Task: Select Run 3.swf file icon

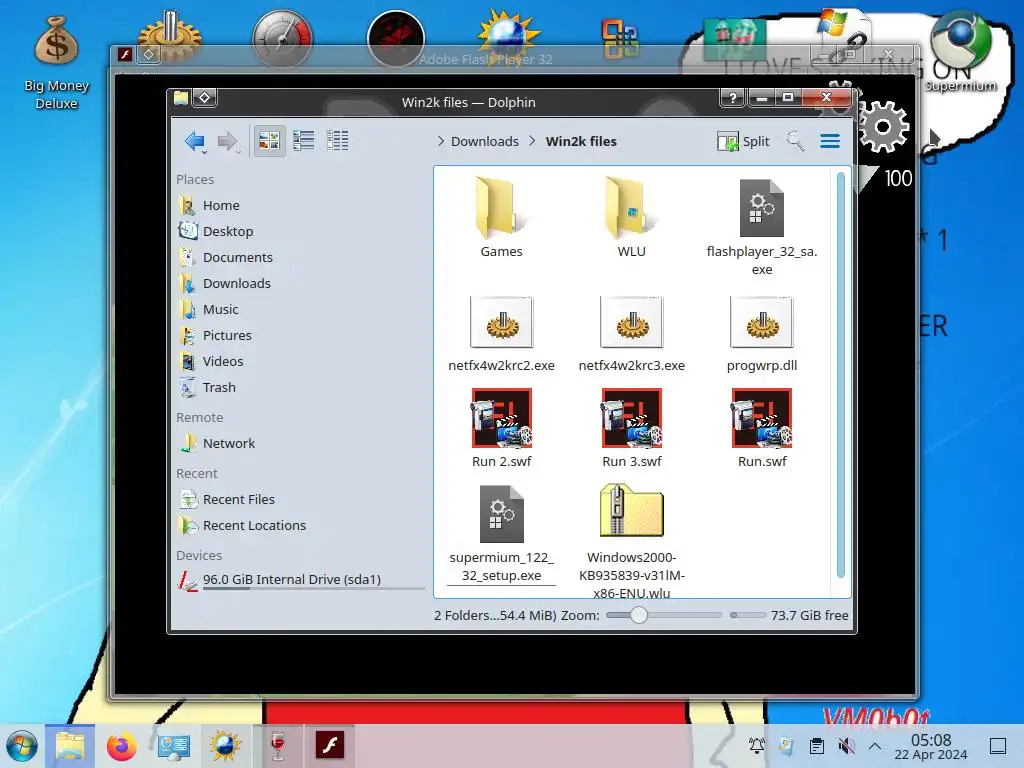Action: (632, 418)
